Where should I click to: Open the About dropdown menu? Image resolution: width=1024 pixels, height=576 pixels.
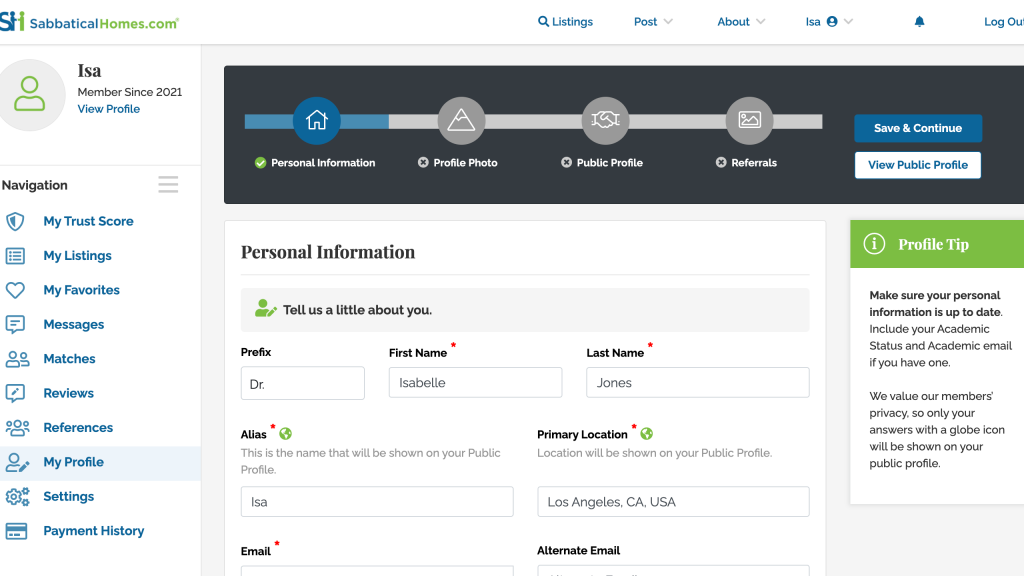[741, 22]
